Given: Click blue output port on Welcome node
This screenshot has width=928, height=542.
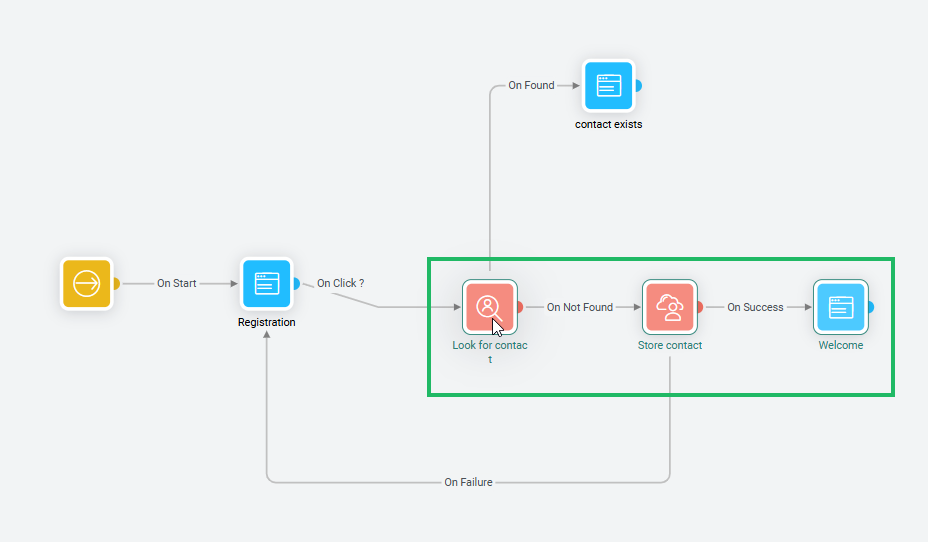Looking at the screenshot, I should 870,307.
